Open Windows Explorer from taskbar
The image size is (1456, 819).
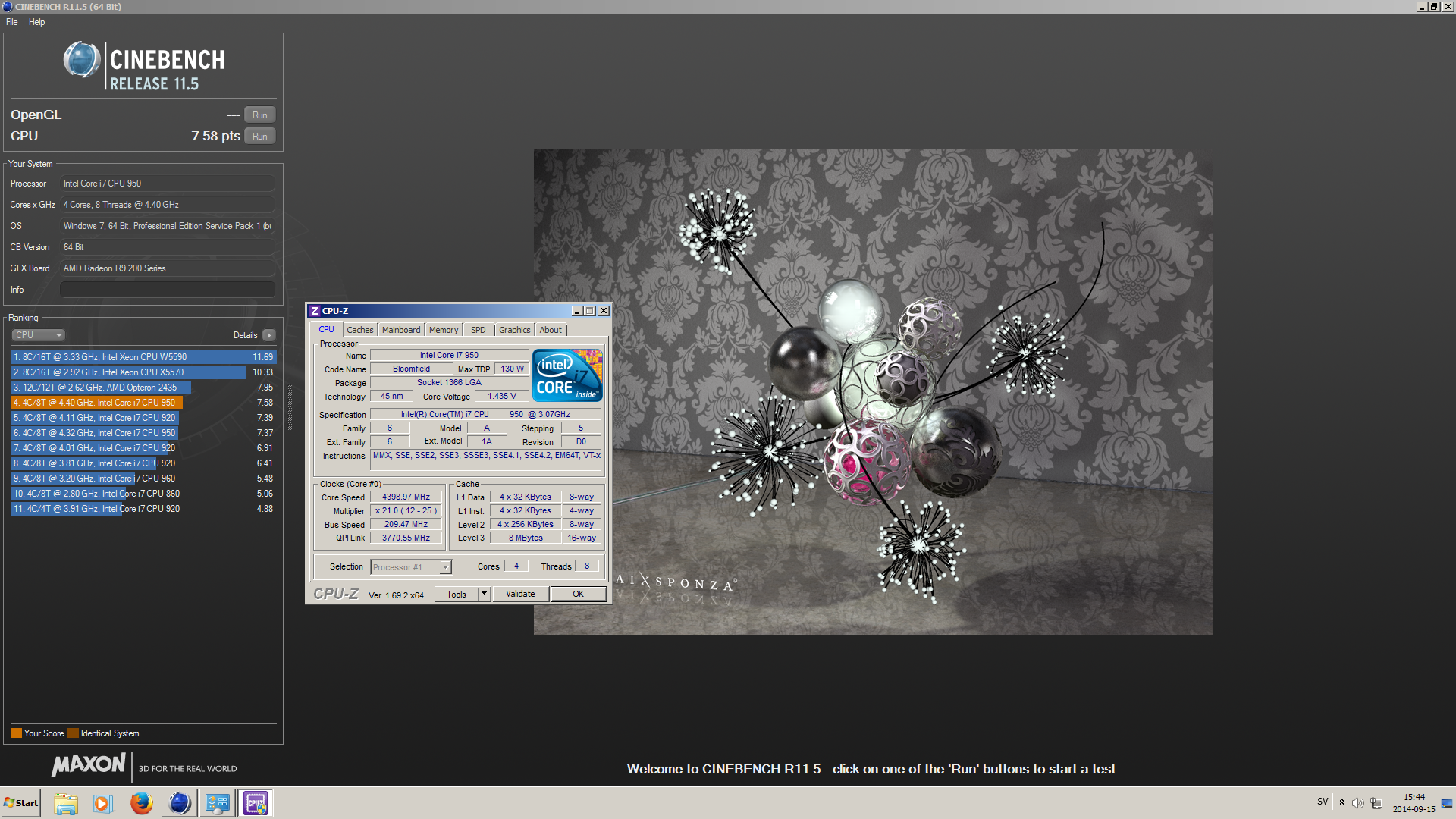(x=66, y=803)
